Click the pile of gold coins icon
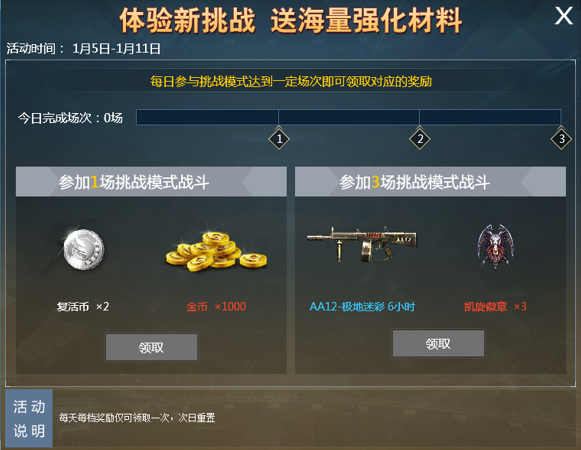 216,251
